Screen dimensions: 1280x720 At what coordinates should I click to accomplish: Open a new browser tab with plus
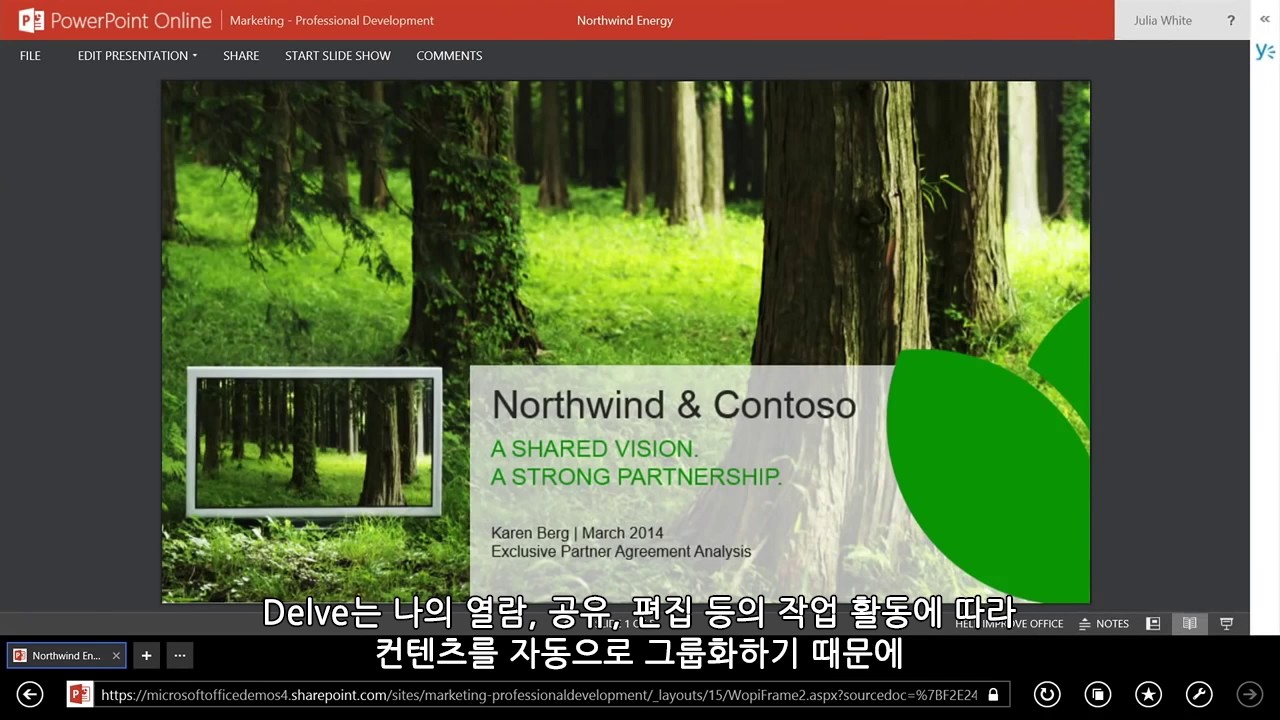tap(146, 656)
